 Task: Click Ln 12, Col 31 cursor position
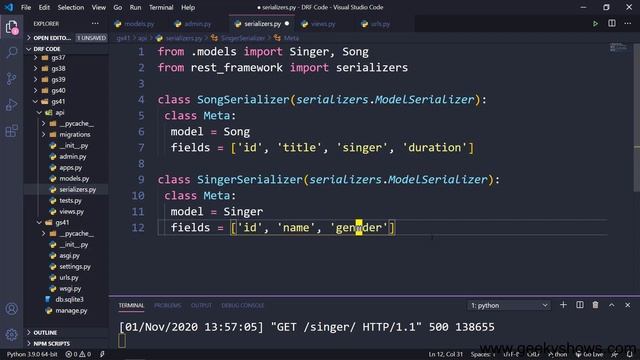pyautogui.click(x=445, y=354)
